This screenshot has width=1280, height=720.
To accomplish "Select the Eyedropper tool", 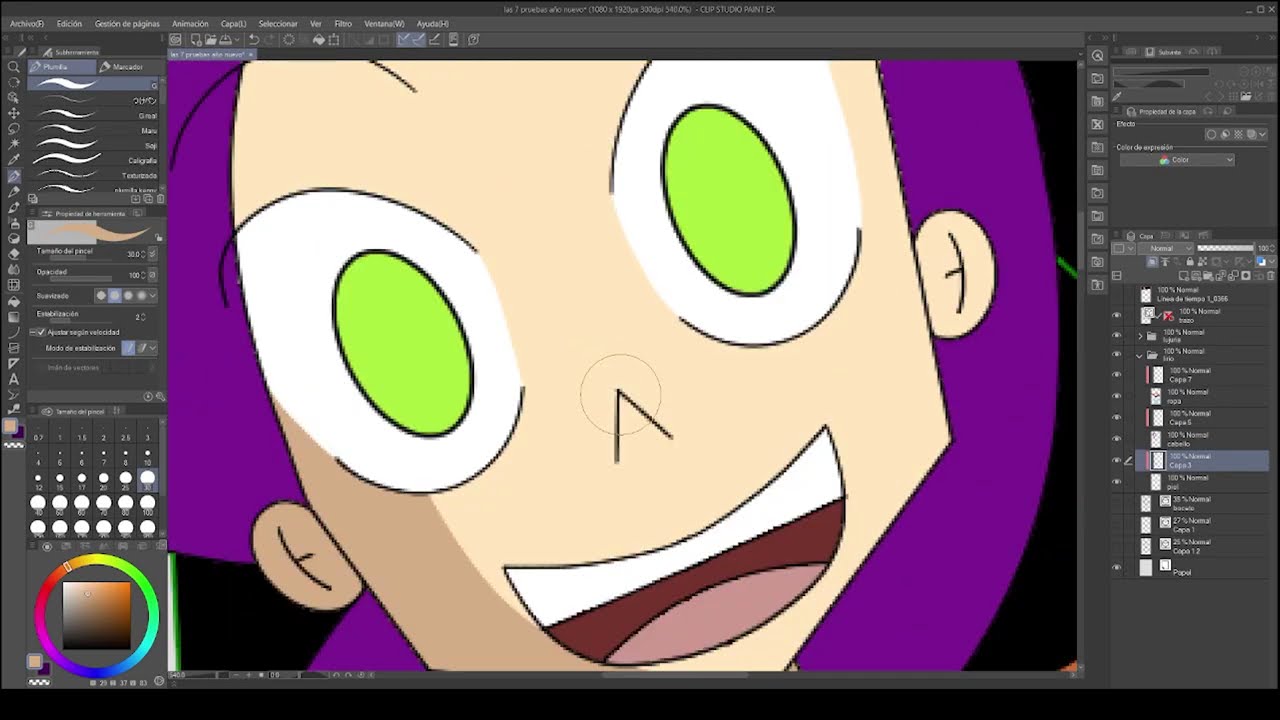I will click(x=14, y=160).
